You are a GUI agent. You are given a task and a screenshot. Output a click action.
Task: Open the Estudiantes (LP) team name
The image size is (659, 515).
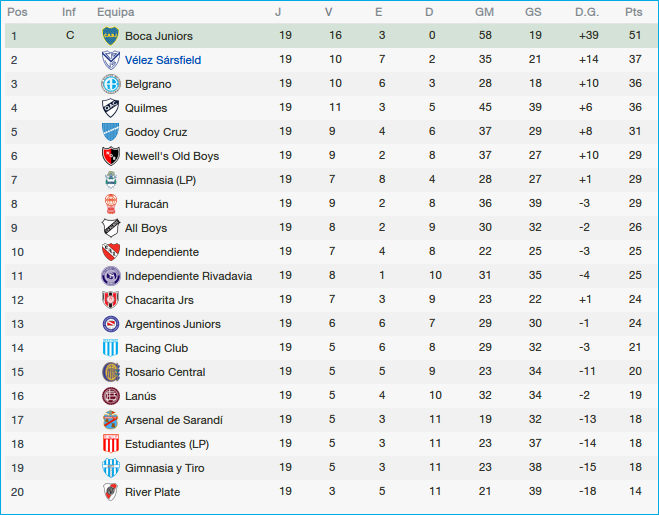pos(167,444)
